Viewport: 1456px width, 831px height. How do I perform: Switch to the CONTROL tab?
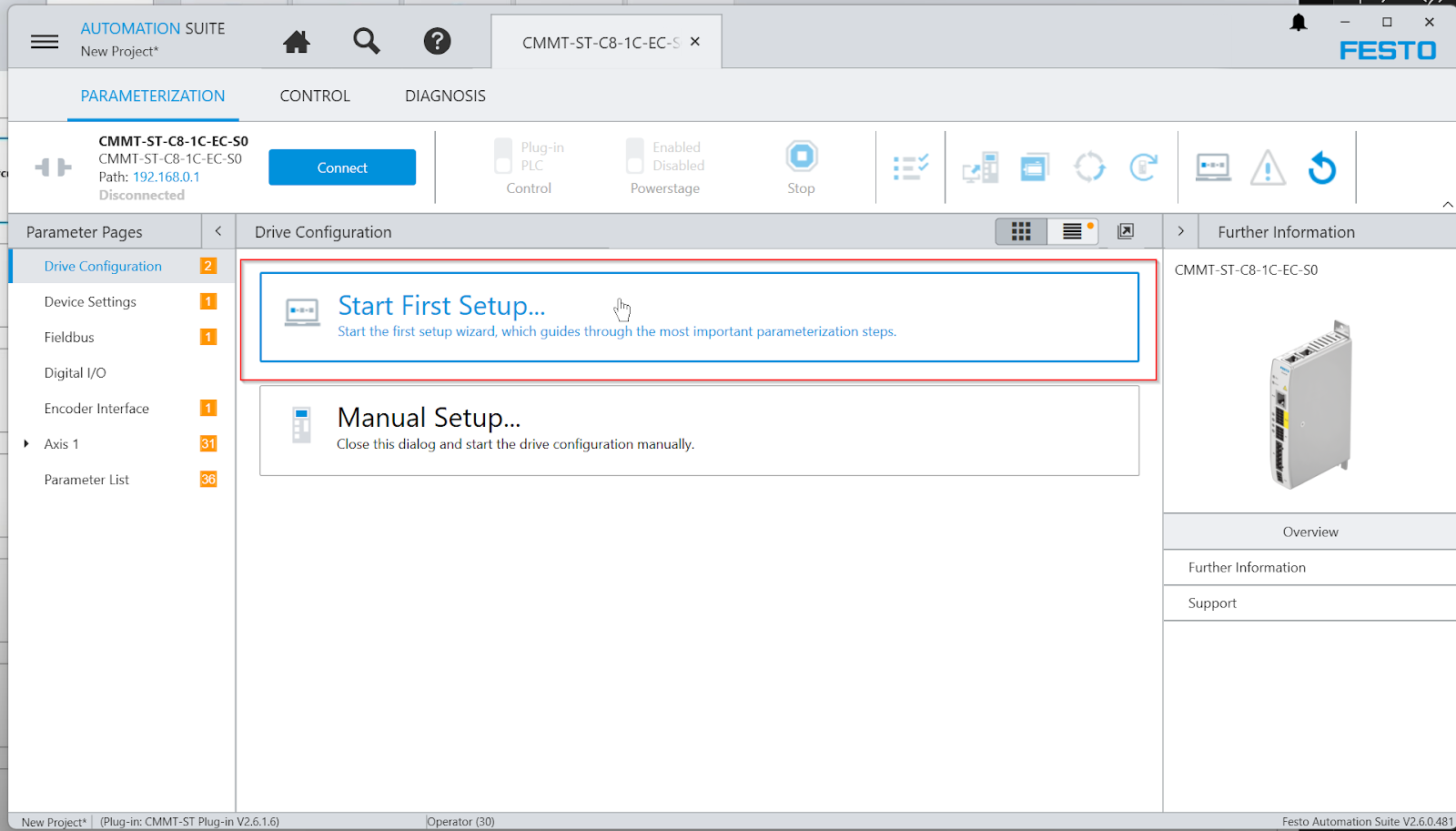[x=315, y=96]
